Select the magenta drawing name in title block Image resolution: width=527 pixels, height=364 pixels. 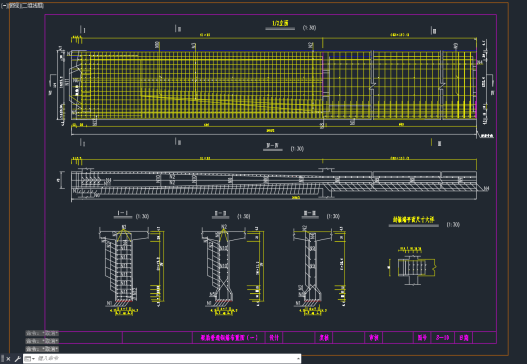click(229, 337)
